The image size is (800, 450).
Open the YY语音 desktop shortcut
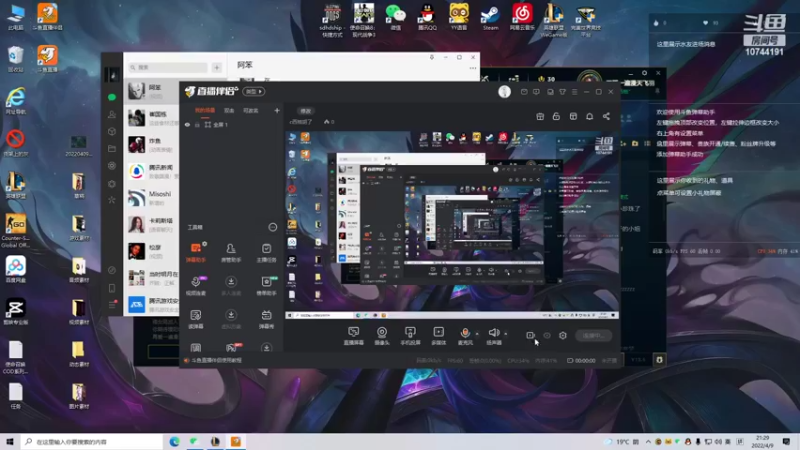tap(459, 17)
